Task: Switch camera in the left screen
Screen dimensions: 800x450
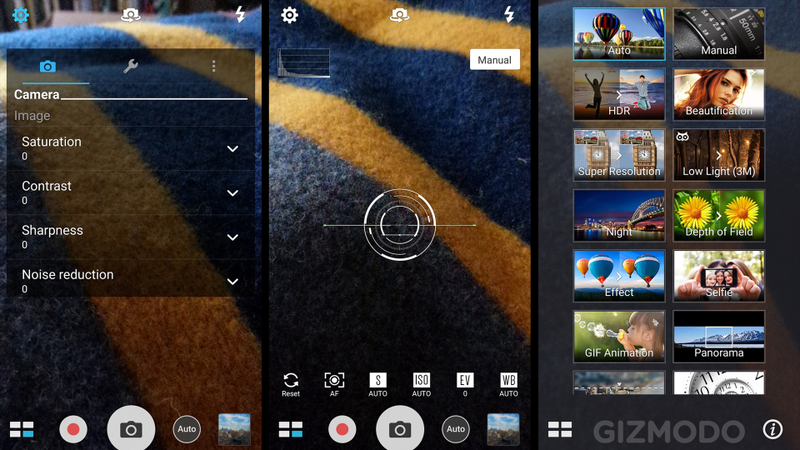Action: coord(130,15)
